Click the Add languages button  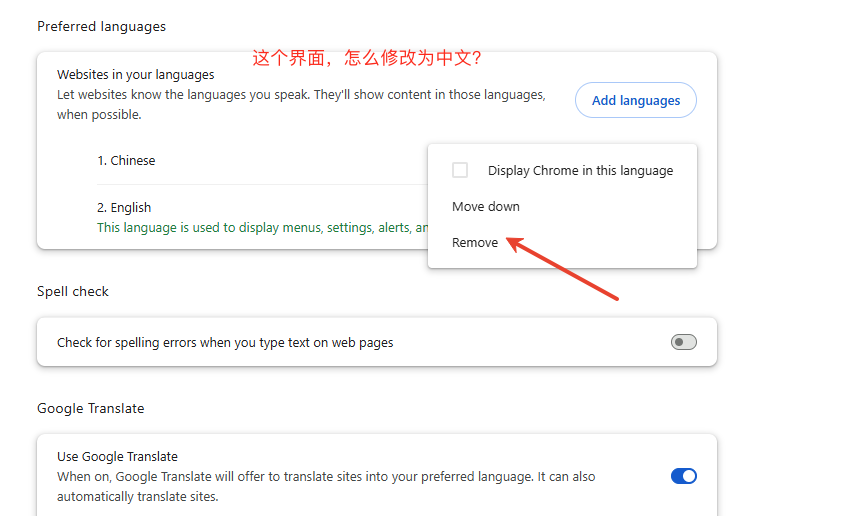pos(635,100)
